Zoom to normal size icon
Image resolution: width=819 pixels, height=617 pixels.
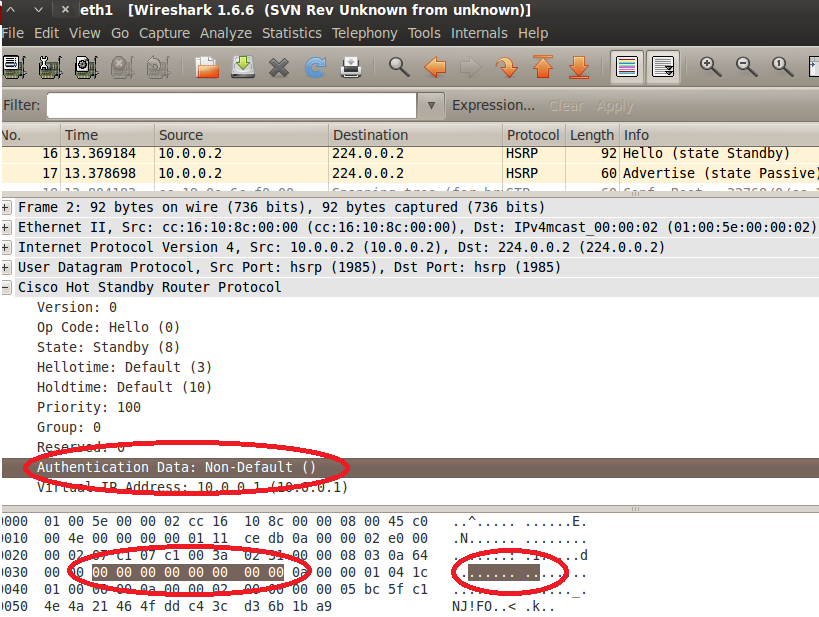782,67
